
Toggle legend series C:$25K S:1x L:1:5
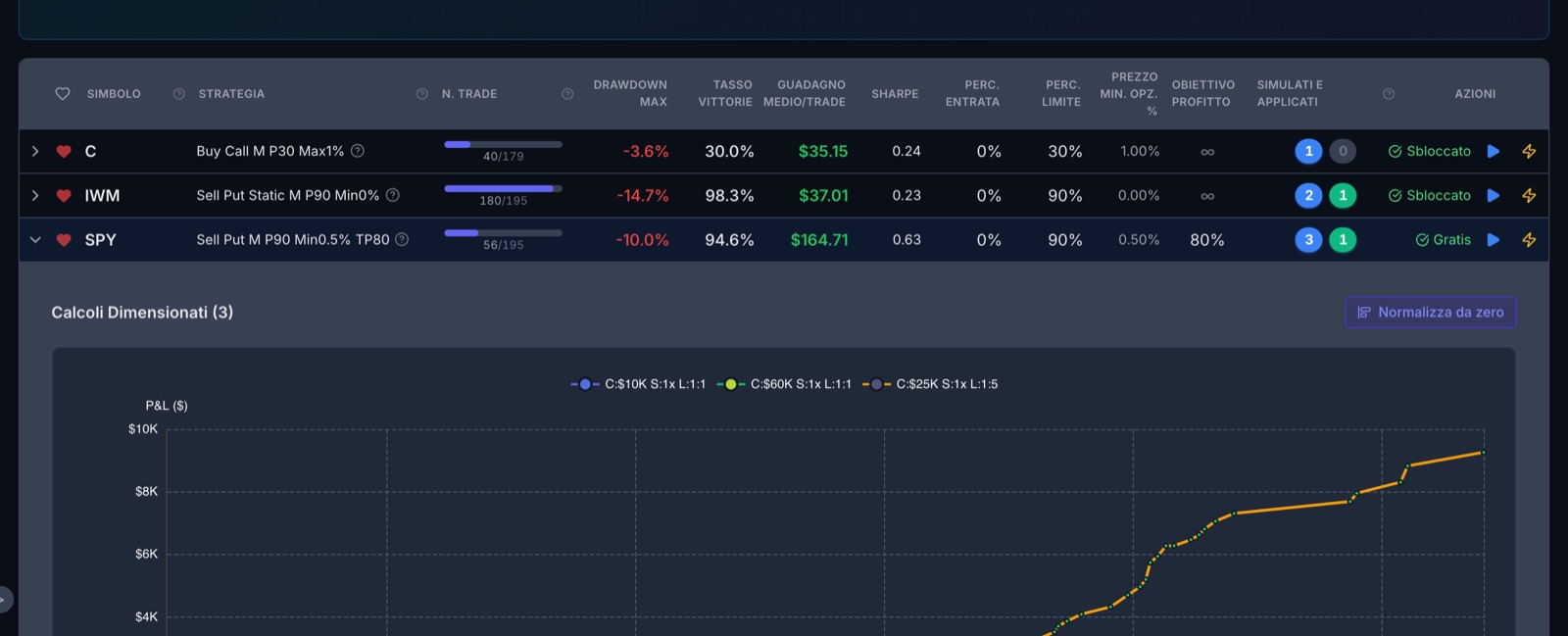click(930, 384)
